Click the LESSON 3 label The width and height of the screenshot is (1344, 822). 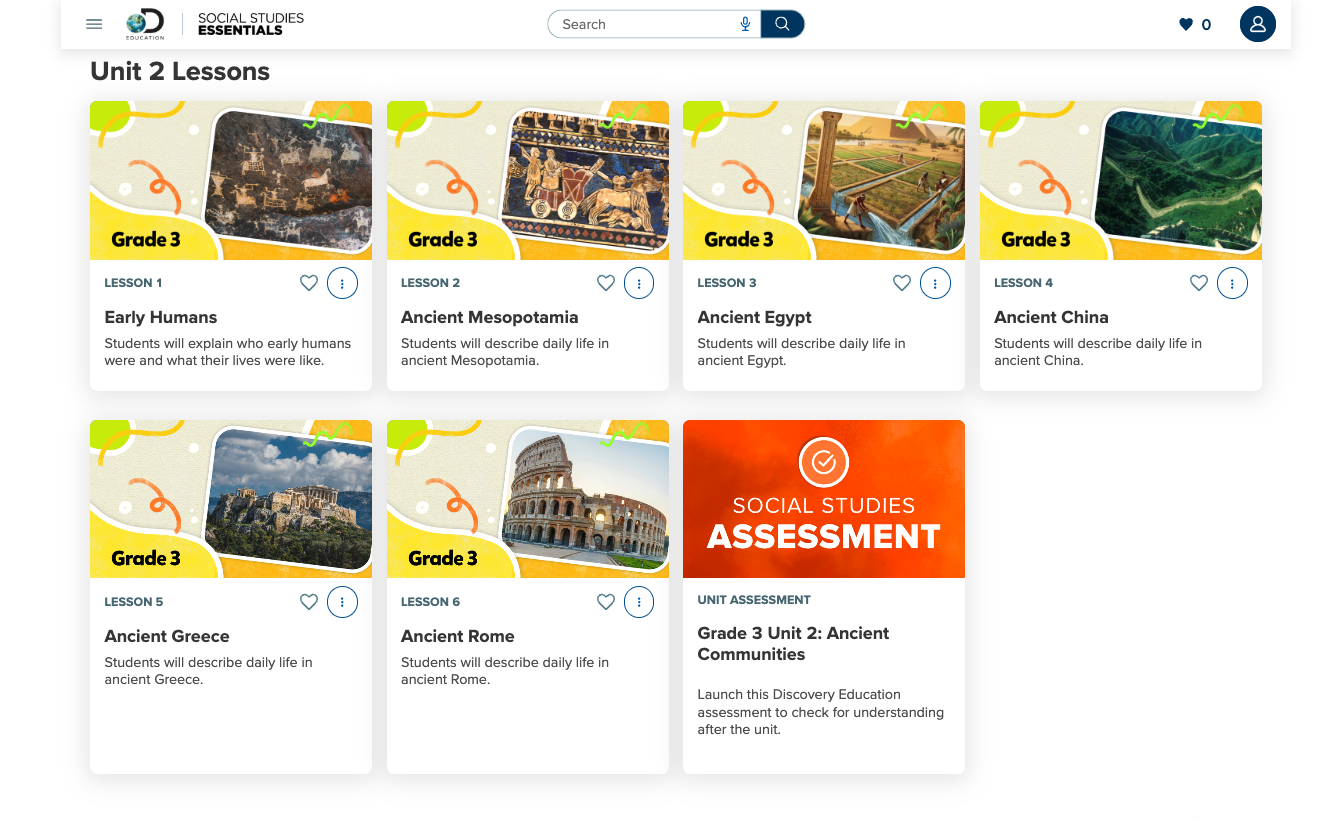coord(727,283)
